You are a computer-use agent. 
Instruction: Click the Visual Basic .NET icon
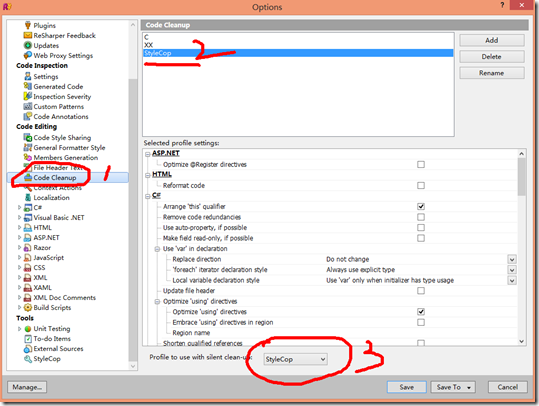coord(28,218)
